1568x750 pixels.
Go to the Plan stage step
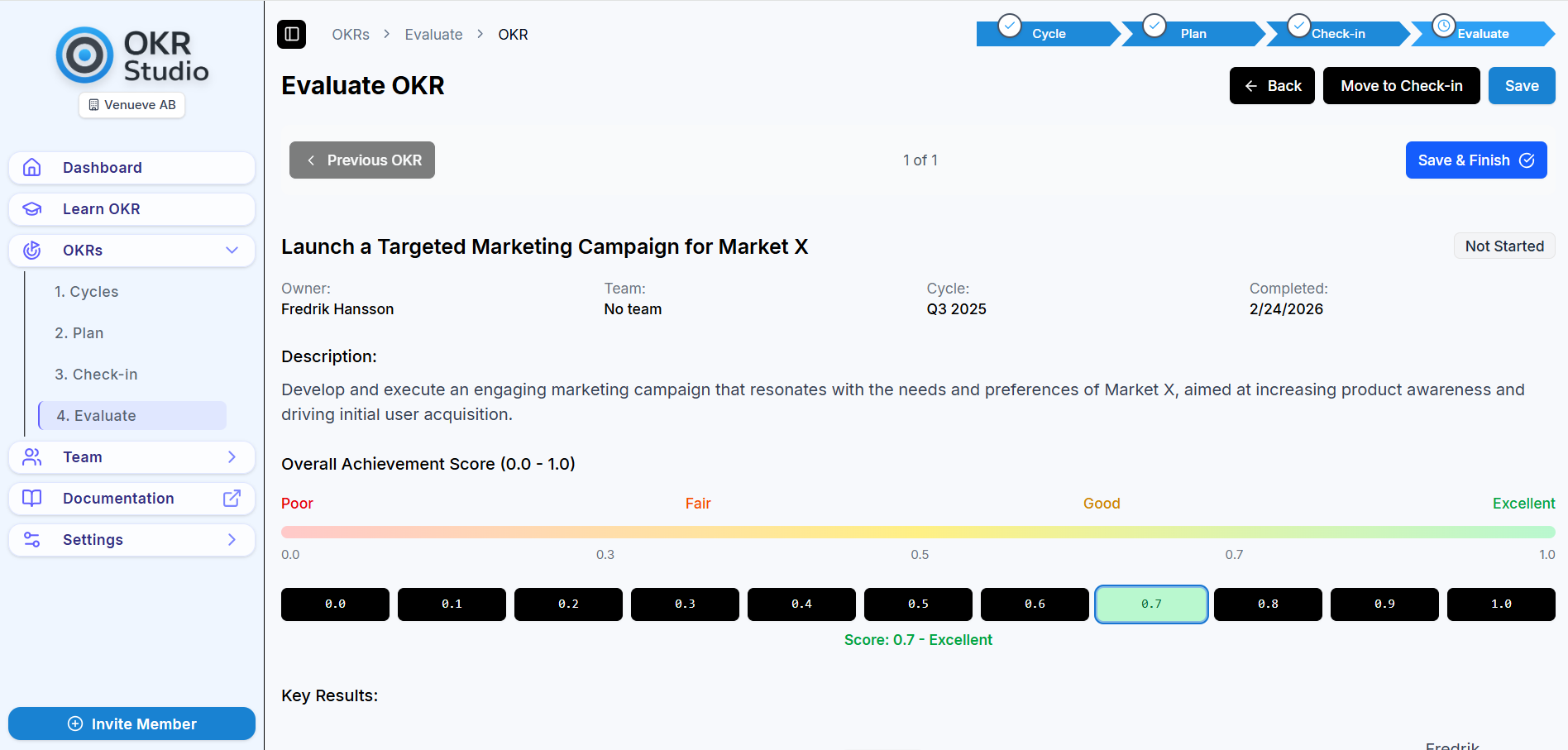pyautogui.click(x=1193, y=34)
